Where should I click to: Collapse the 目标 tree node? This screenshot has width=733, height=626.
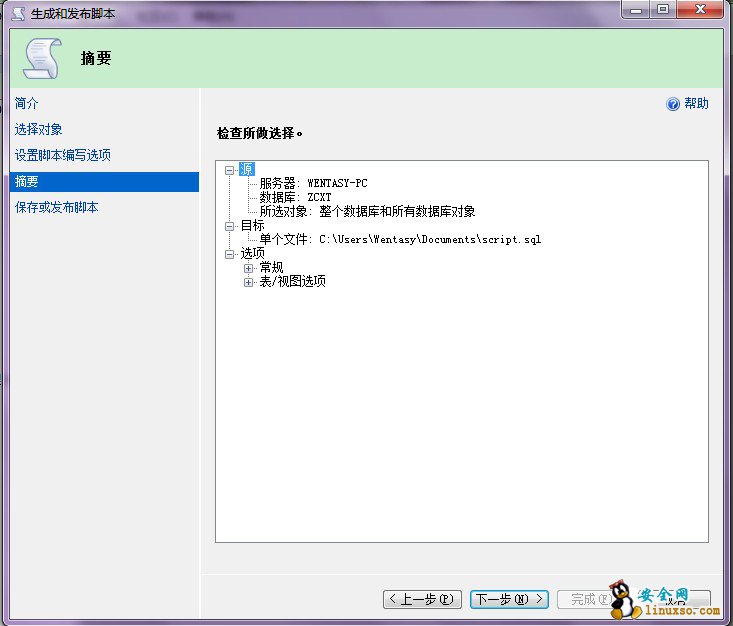click(x=230, y=226)
